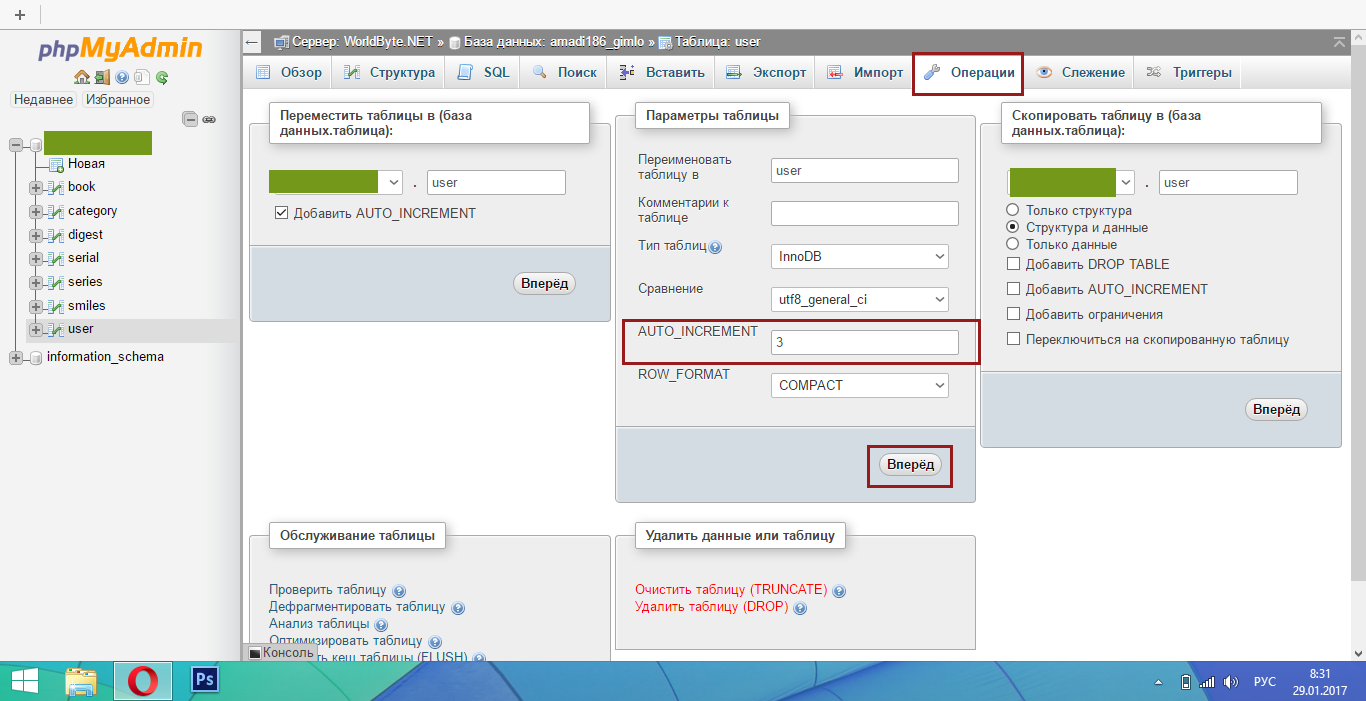Open the InnoDB table type dropdown
1366x701 pixels.
tap(860, 256)
